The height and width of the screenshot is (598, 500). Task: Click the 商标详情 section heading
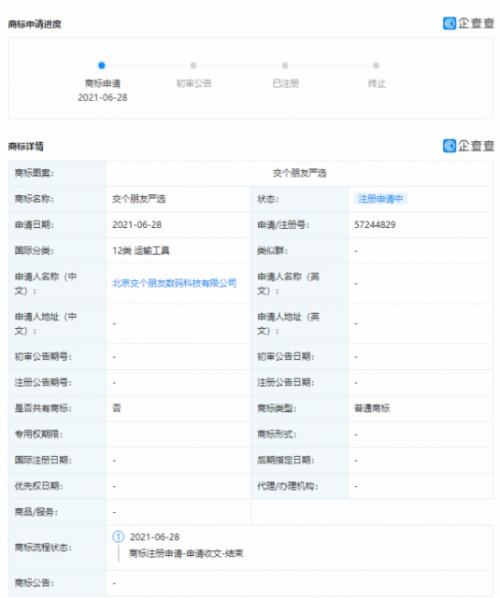[26, 146]
